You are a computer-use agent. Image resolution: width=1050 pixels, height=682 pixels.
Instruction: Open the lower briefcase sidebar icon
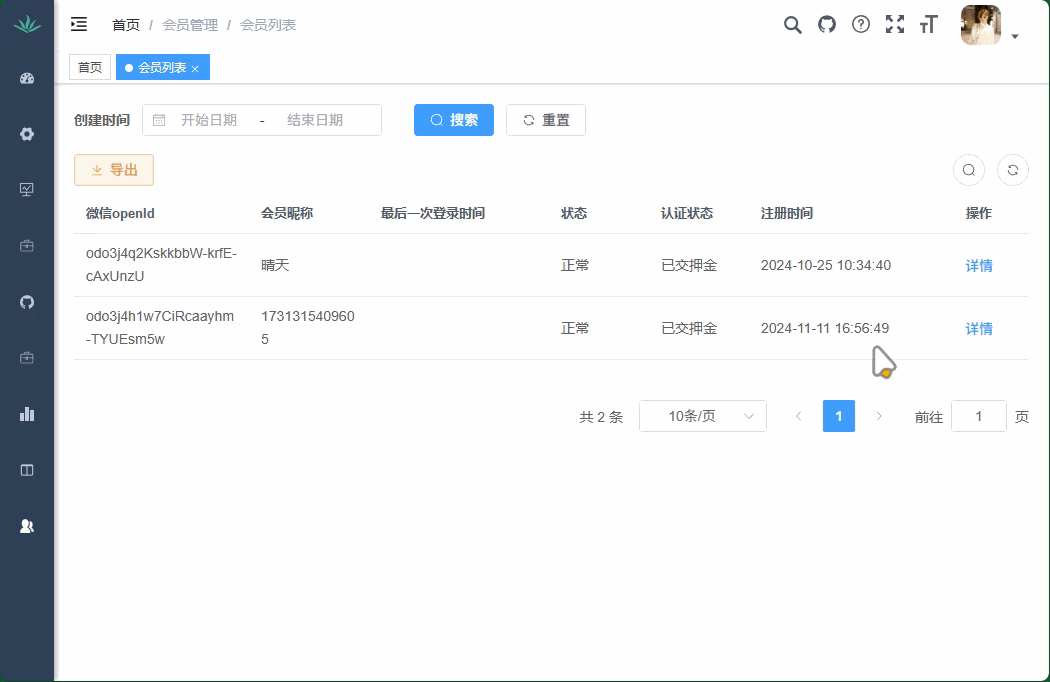pos(27,358)
